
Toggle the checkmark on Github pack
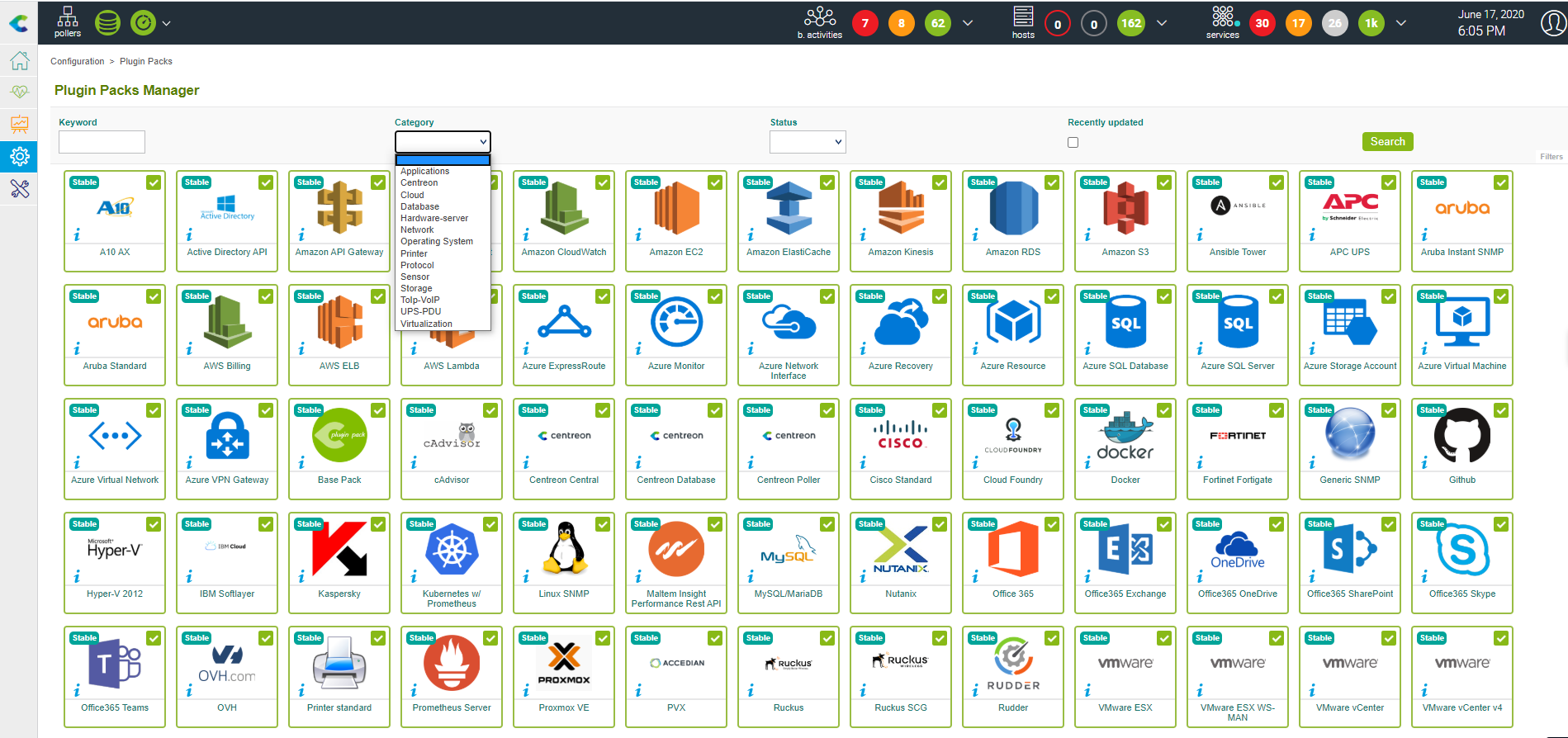point(1501,410)
